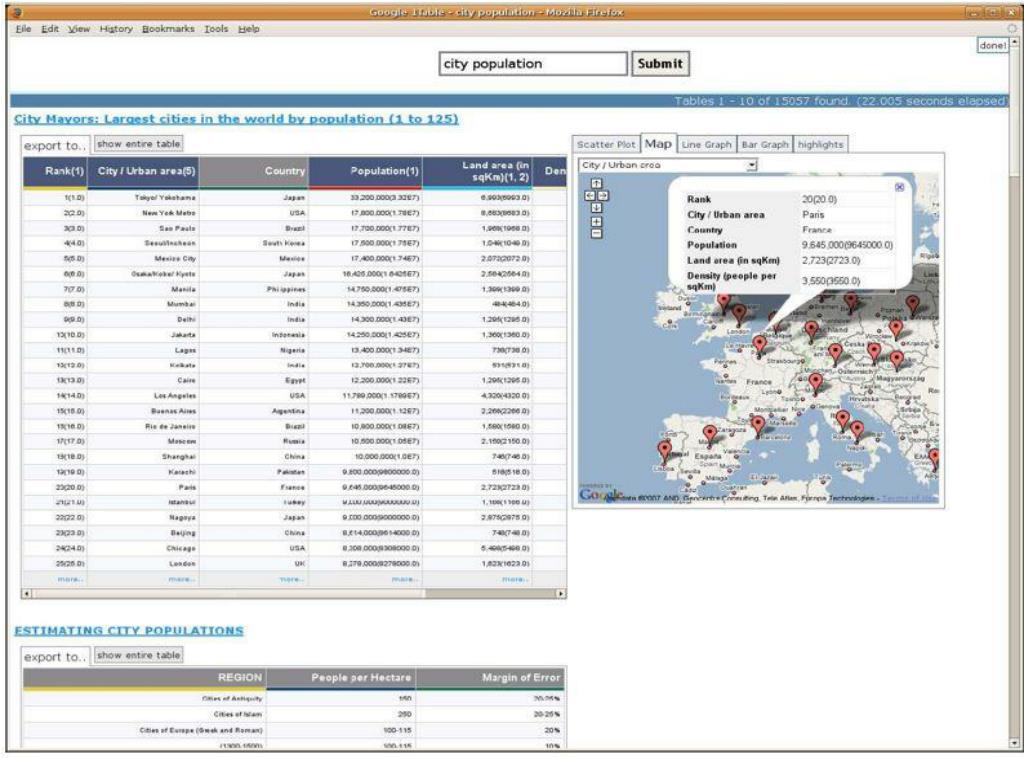Switch to the Scatter Plot tab
The image size is (1024, 768).
[x=606, y=145]
